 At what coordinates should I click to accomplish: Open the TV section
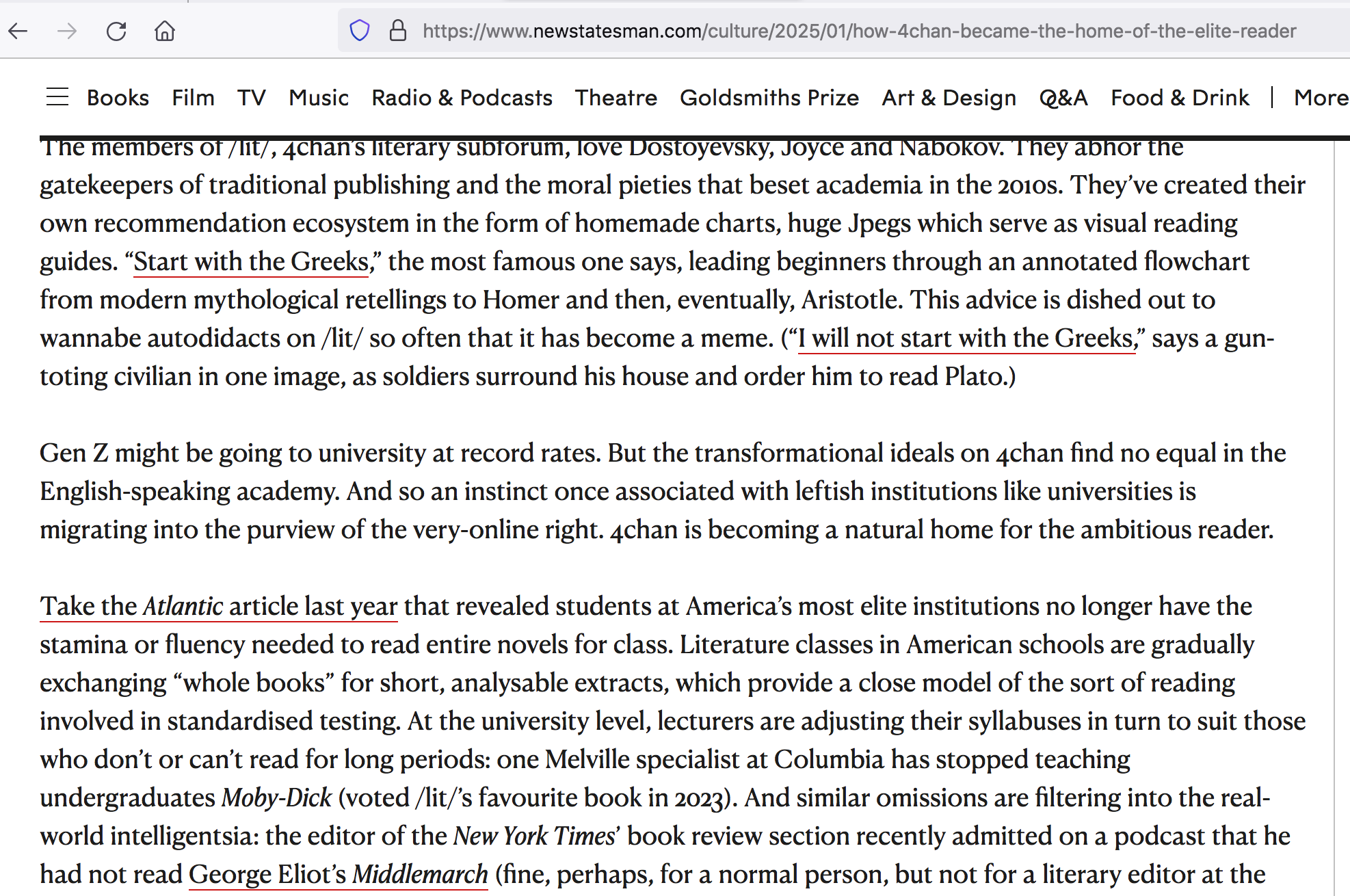(251, 97)
